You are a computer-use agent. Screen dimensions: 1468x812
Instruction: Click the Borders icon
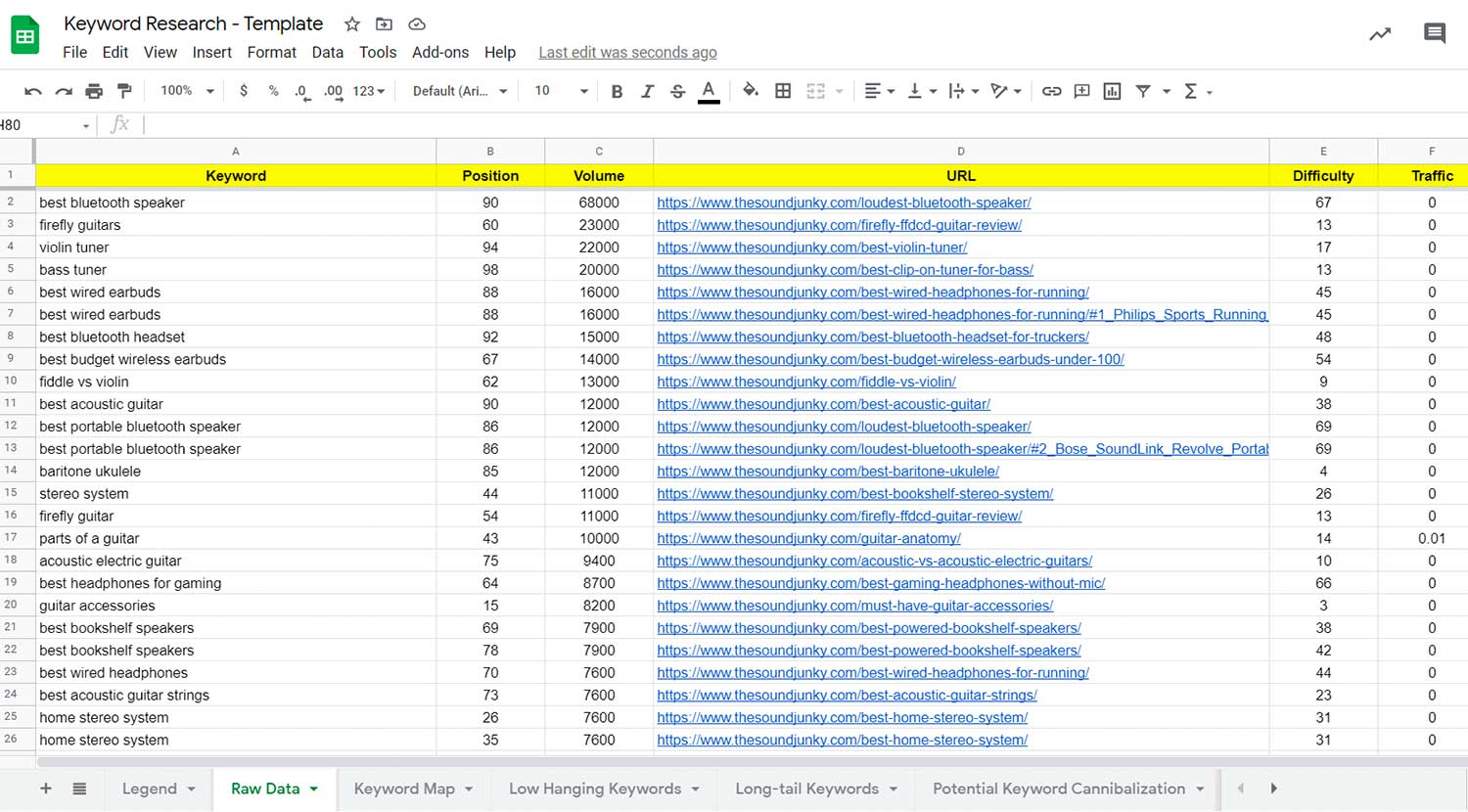[x=783, y=90]
